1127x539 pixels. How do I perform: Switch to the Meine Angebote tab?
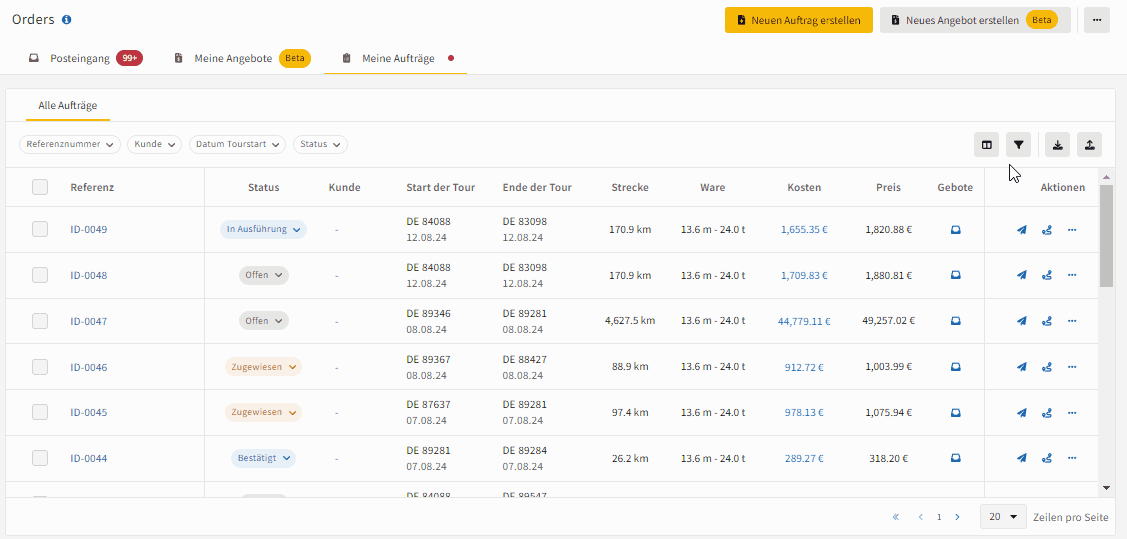242,58
